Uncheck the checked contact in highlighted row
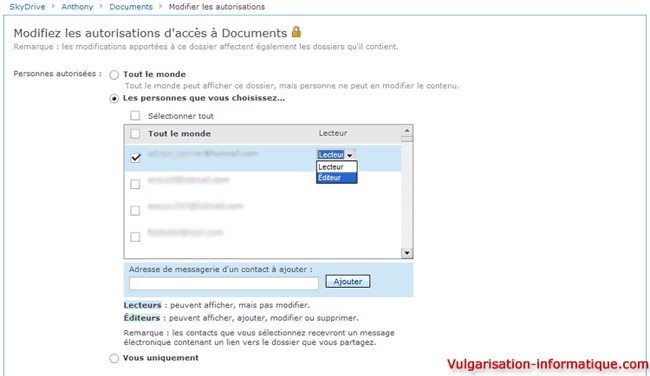 135,158
